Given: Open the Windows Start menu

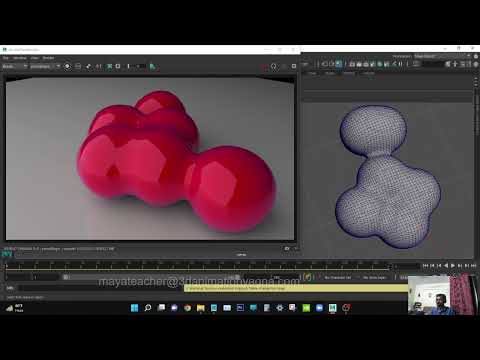Looking at the screenshot, I should (x=135, y=308).
